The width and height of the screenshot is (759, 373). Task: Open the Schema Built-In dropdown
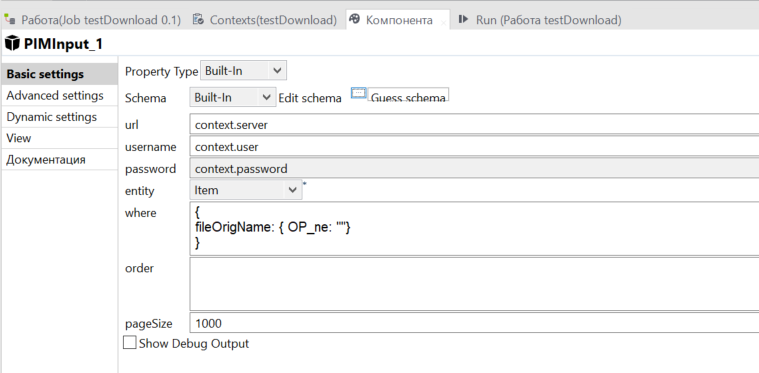click(232, 97)
